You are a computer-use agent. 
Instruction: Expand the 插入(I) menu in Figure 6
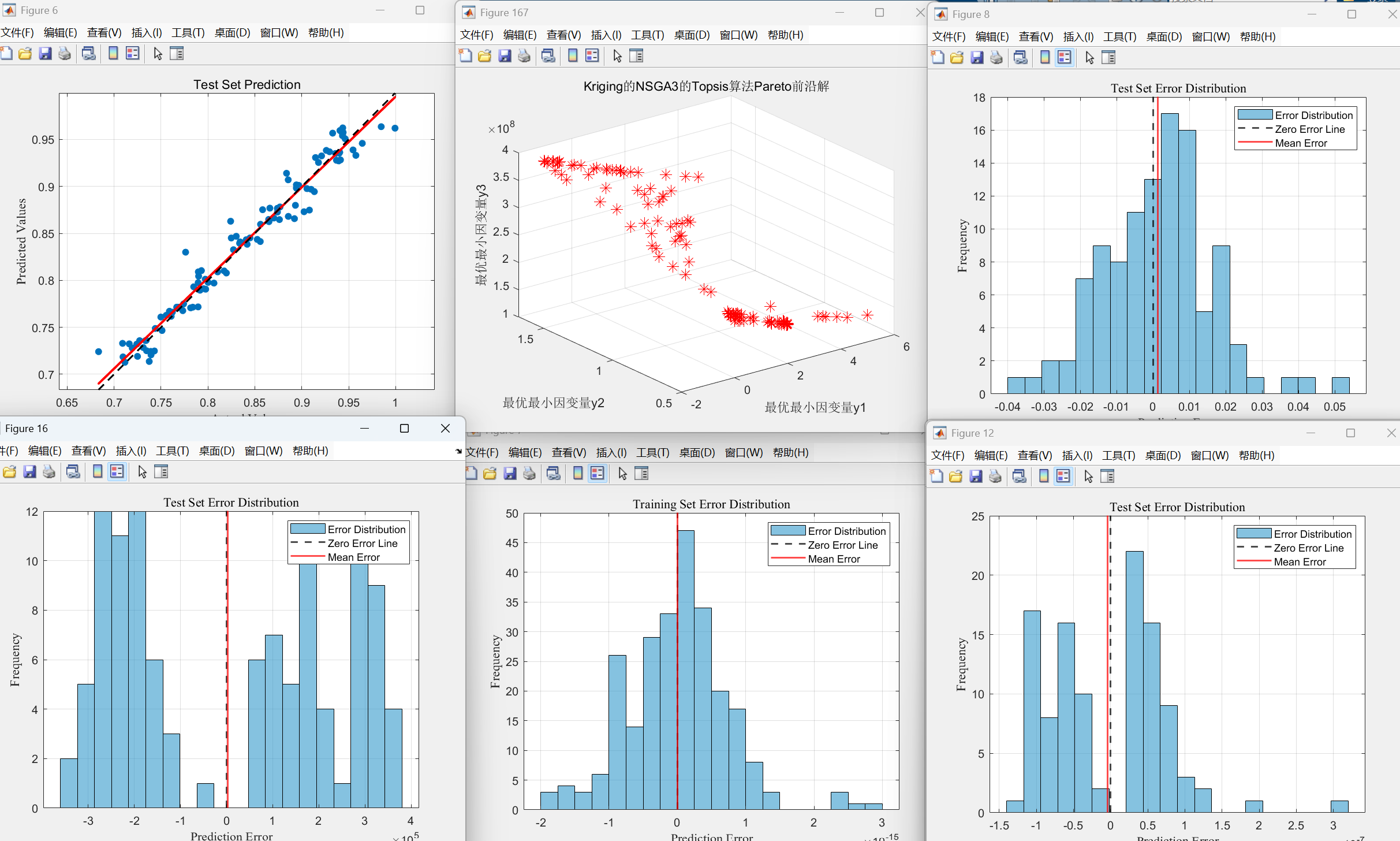[147, 33]
